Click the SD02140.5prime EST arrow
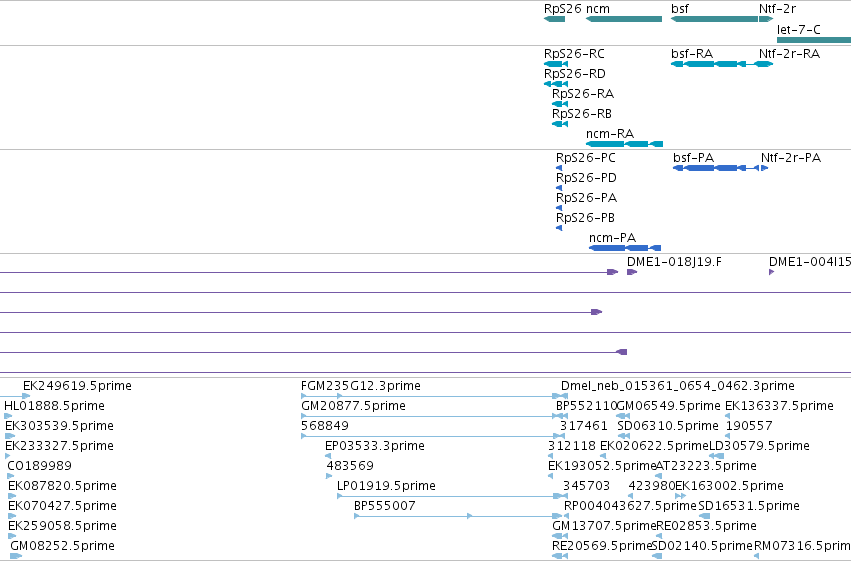851x561 pixels. pos(657,556)
